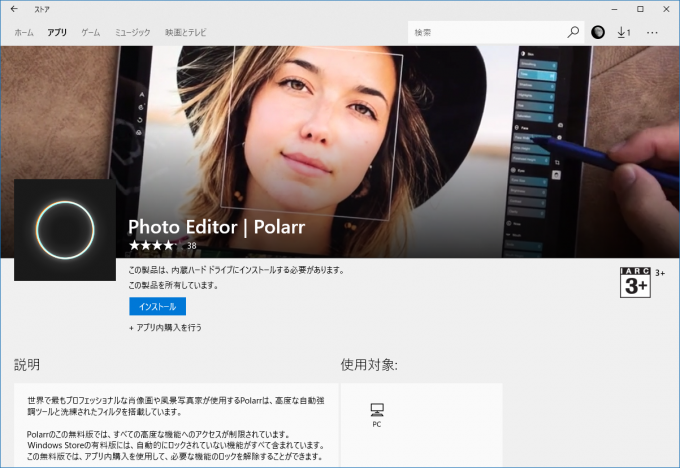Switch to the ゲーム tab
Screen dimensions: 680x468
click(91, 33)
